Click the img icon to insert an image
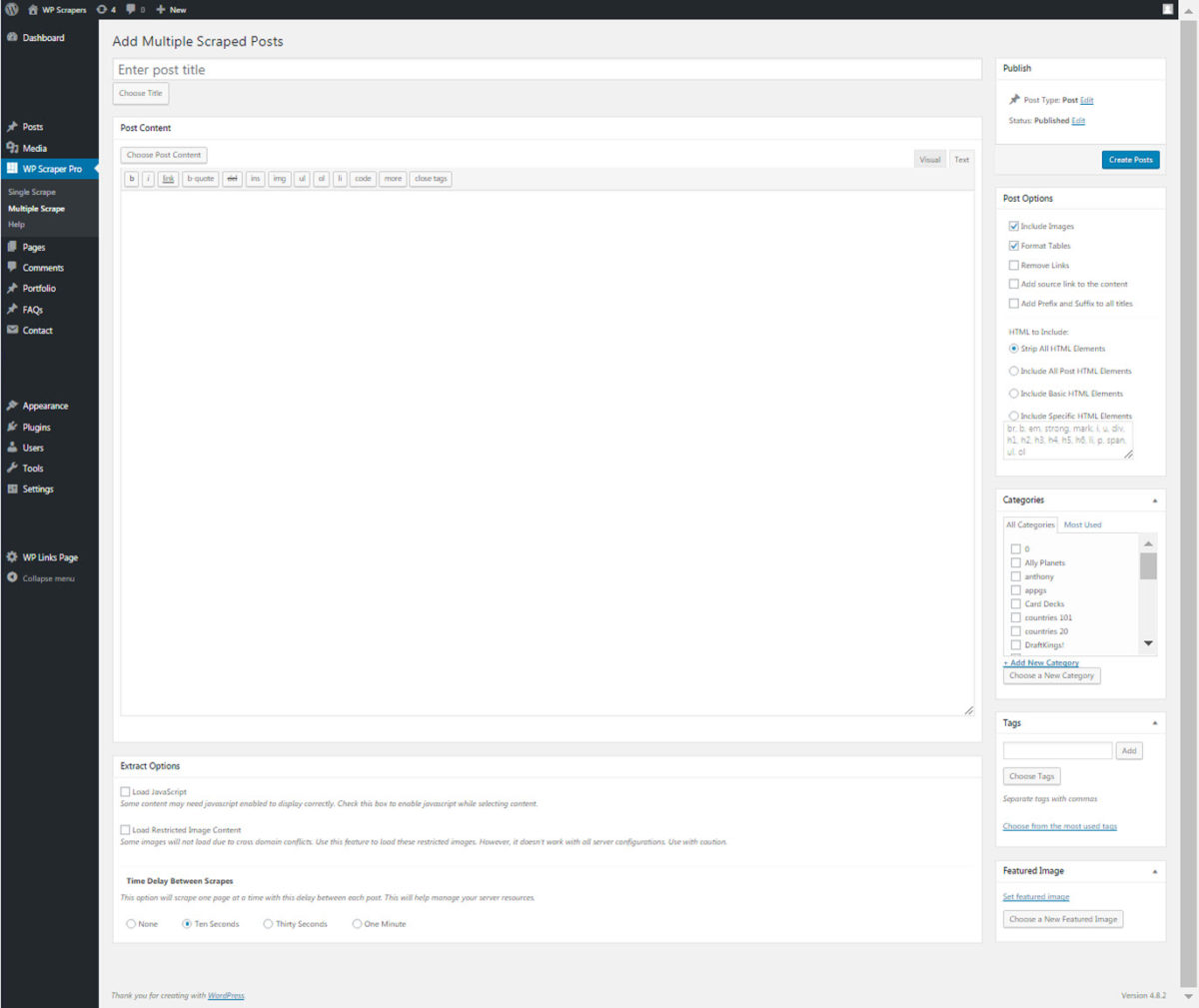1199x1008 pixels. [x=279, y=179]
